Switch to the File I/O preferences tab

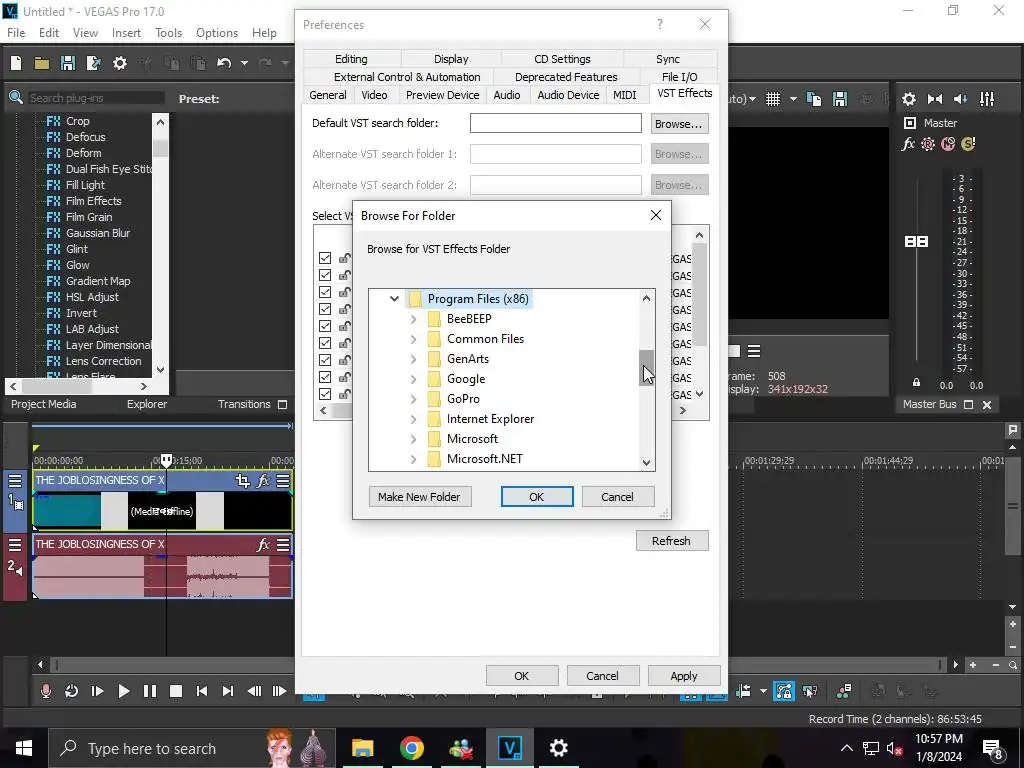(x=680, y=76)
